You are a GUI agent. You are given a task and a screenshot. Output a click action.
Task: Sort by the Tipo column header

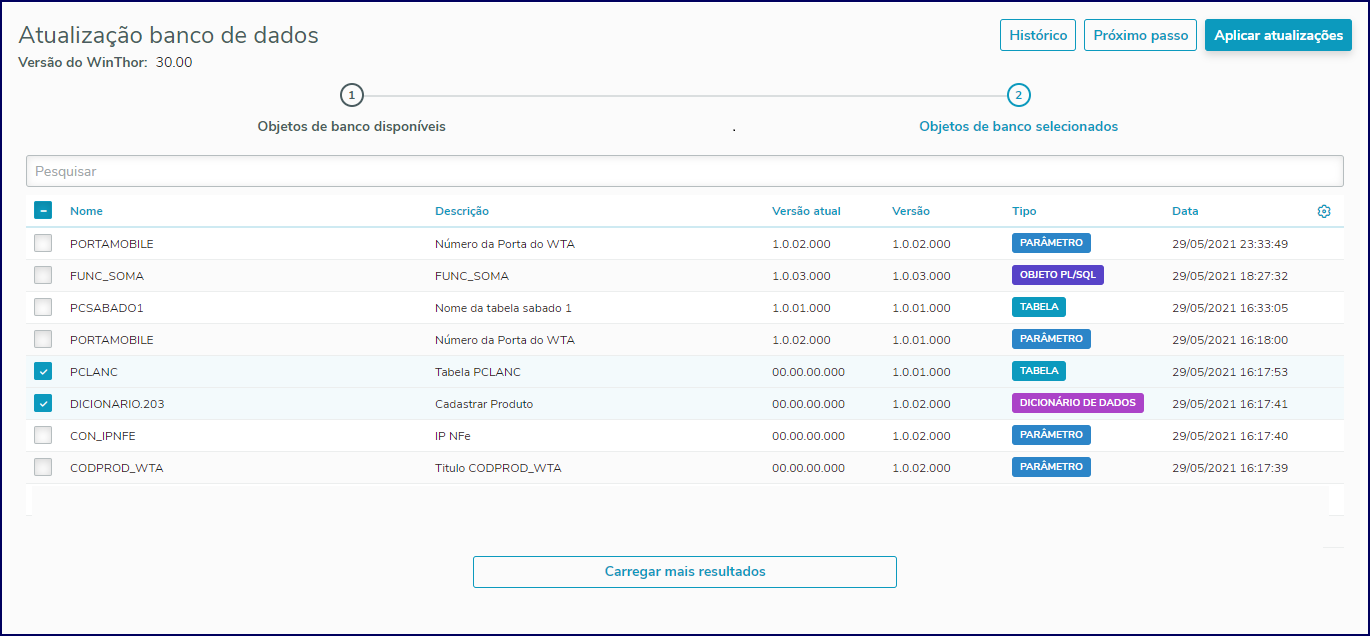pos(1024,211)
